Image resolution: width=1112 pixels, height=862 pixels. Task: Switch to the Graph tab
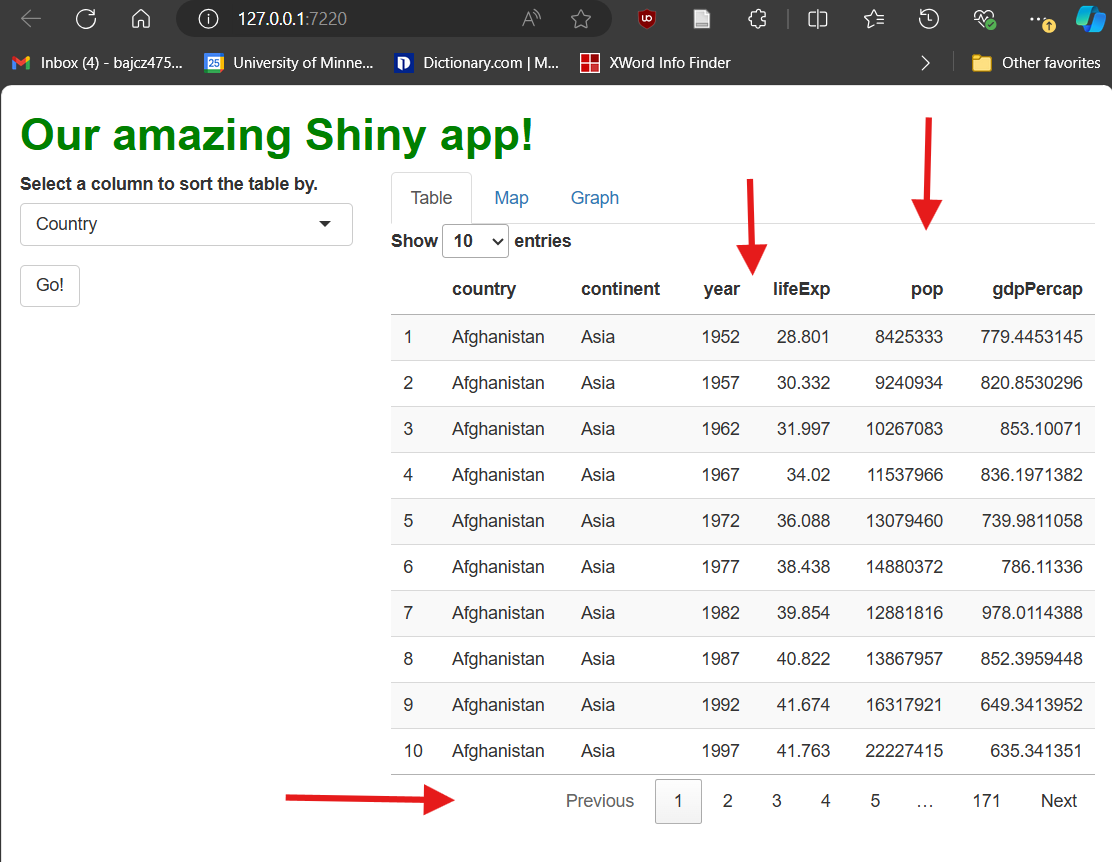click(594, 197)
